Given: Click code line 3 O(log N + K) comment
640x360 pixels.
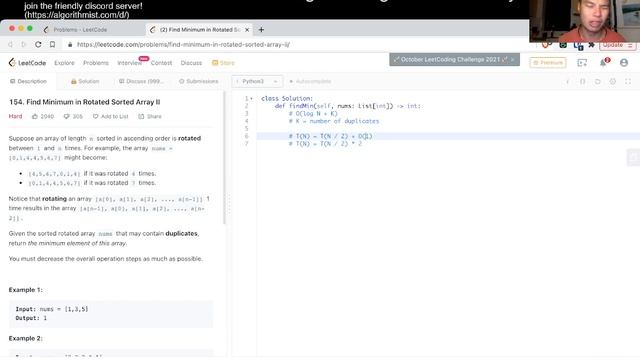Looking at the screenshot, I should (x=313, y=113).
